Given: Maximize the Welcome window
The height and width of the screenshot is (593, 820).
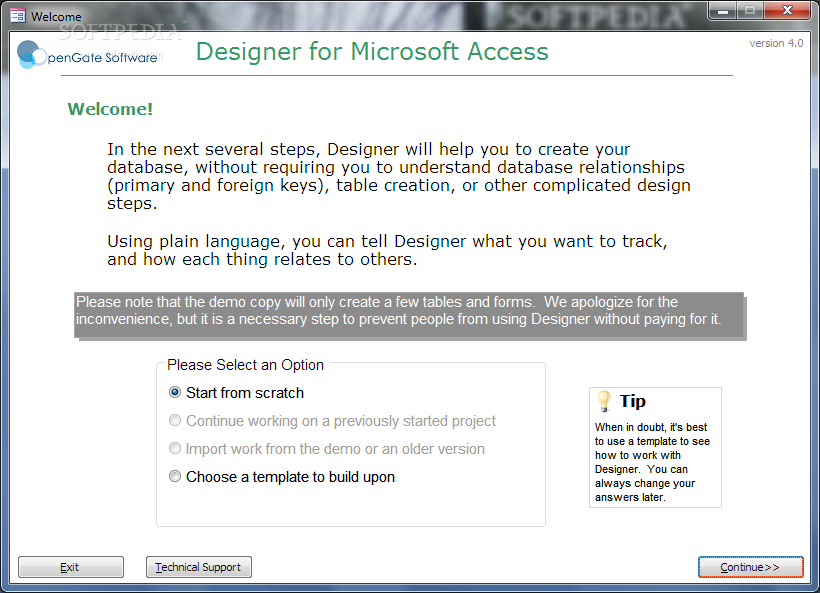Looking at the screenshot, I should point(750,10).
